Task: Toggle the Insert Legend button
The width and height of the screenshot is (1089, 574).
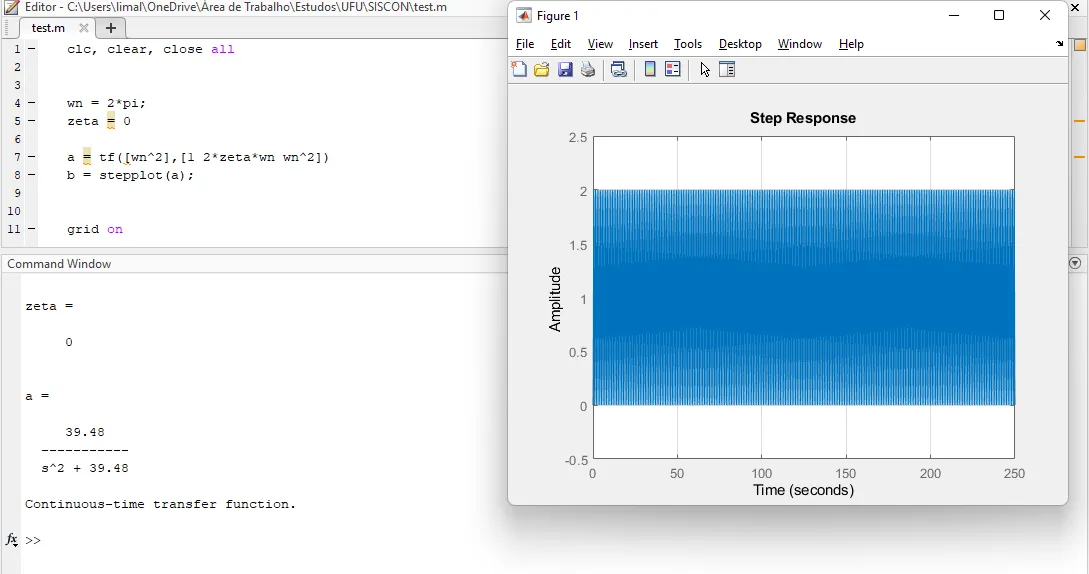Action: pyautogui.click(x=673, y=69)
